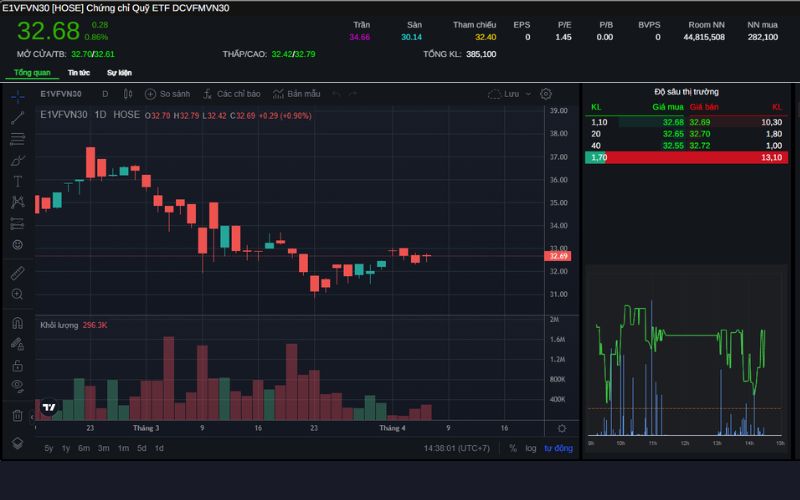
Task: Open chart settings gear in top toolbar
Action: (x=546, y=94)
